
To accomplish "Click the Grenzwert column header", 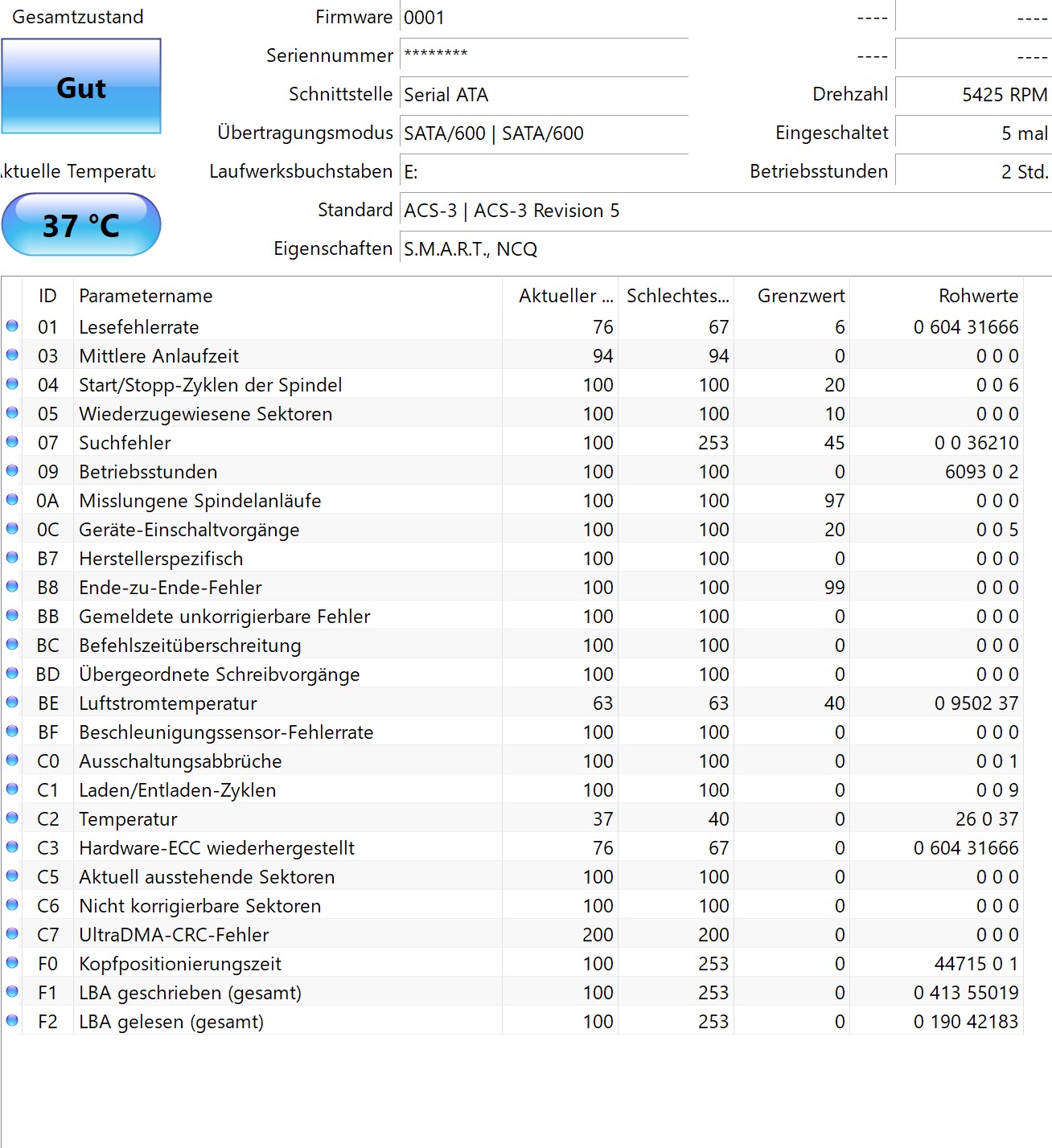I will click(792, 296).
